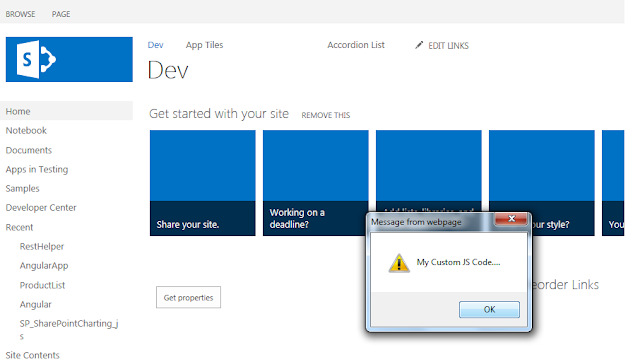Click the warning triangle icon in dialog
The height and width of the screenshot is (362, 640).
point(399,263)
